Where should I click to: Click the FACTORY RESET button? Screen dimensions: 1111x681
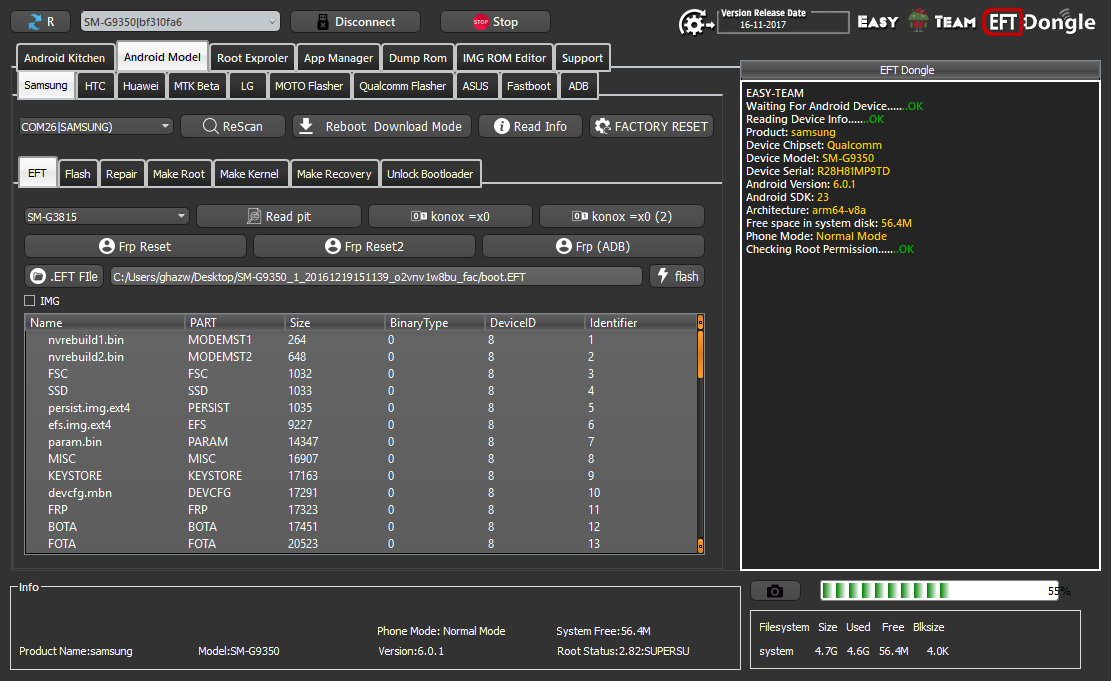(x=651, y=126)
